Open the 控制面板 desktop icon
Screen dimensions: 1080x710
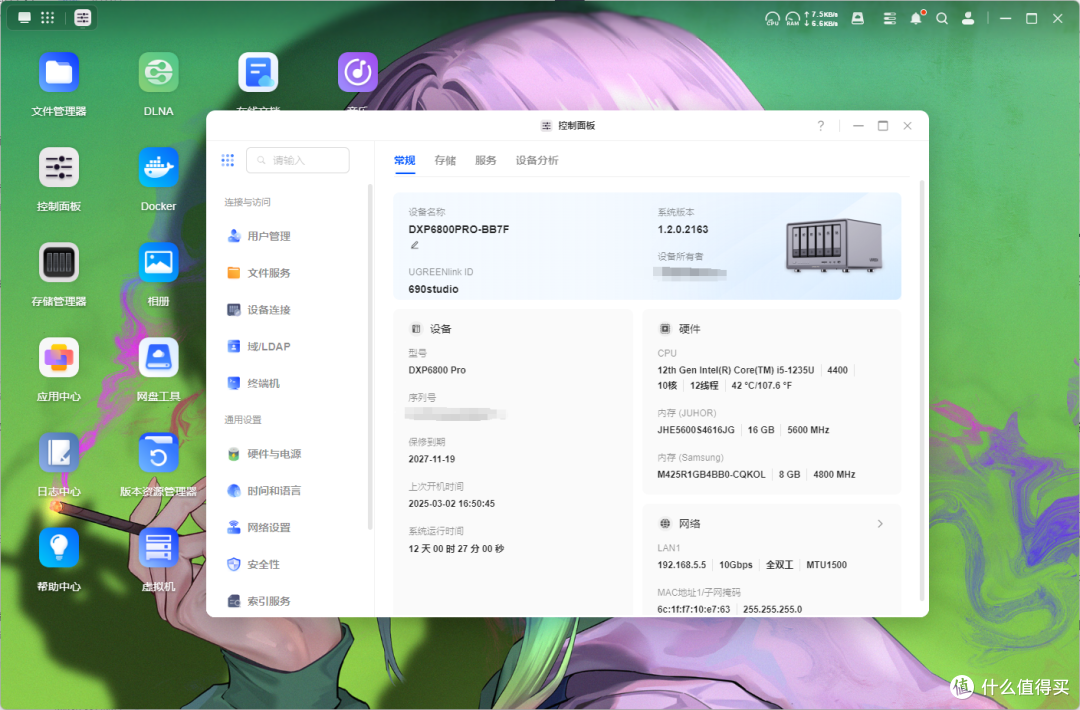(x=59, y=167)
